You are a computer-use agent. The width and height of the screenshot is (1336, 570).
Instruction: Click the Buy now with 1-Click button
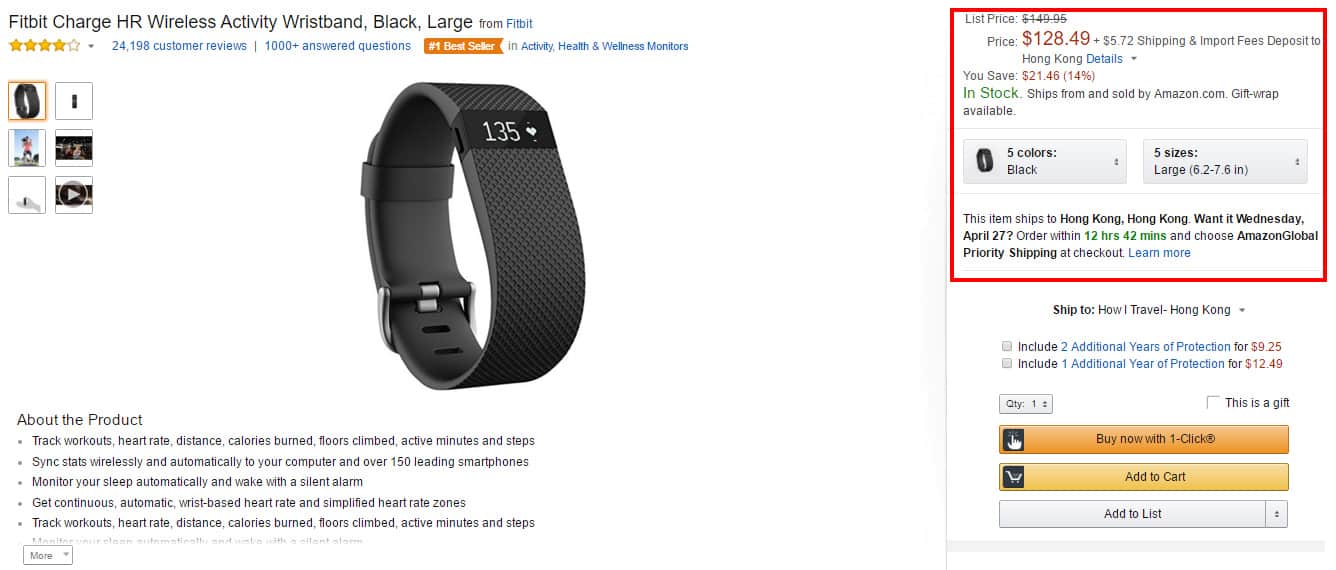pyautogui.click(x=1144, y=439)
